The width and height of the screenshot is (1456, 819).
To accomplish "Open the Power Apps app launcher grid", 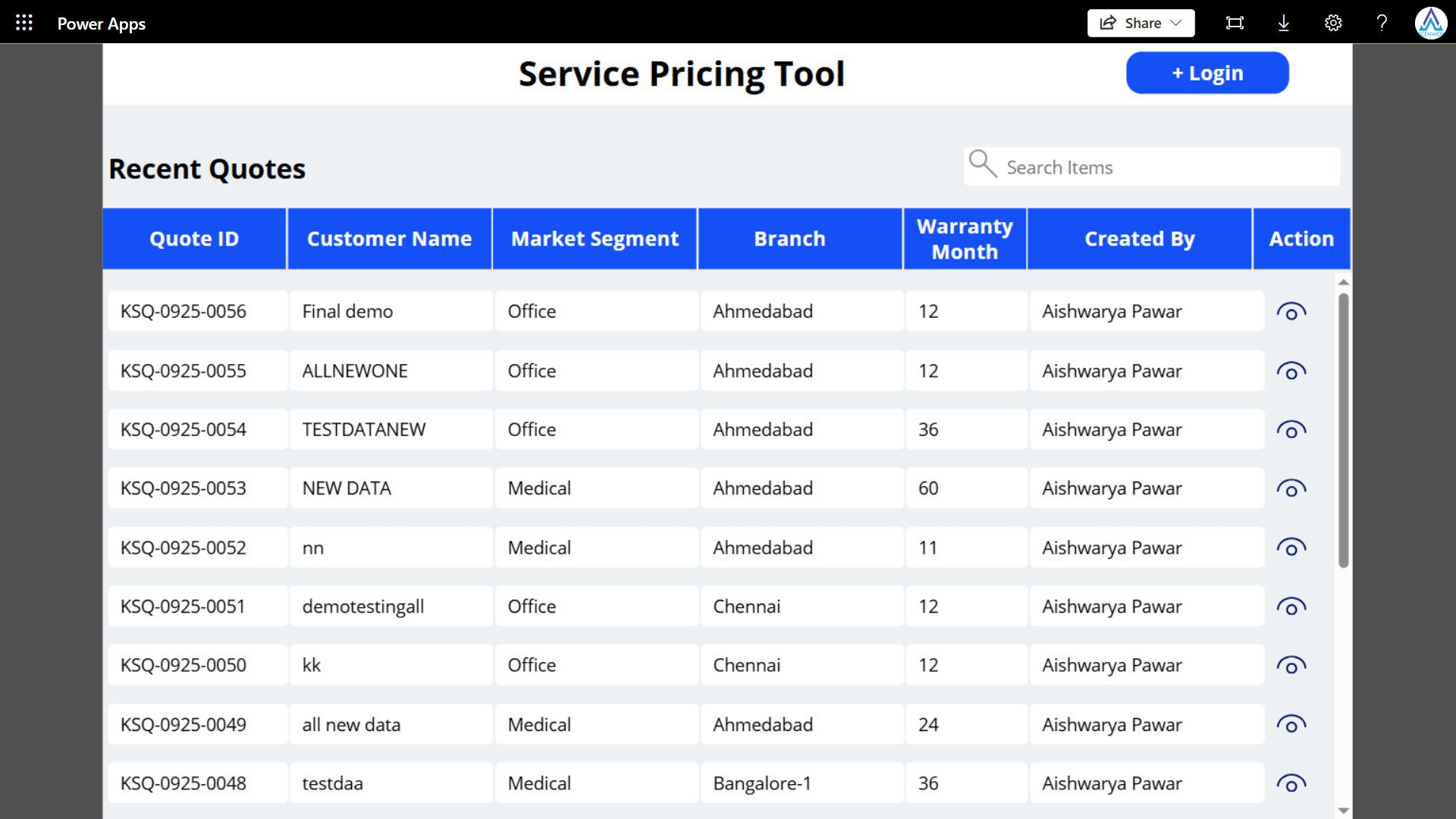I will (x=24, y=23).
